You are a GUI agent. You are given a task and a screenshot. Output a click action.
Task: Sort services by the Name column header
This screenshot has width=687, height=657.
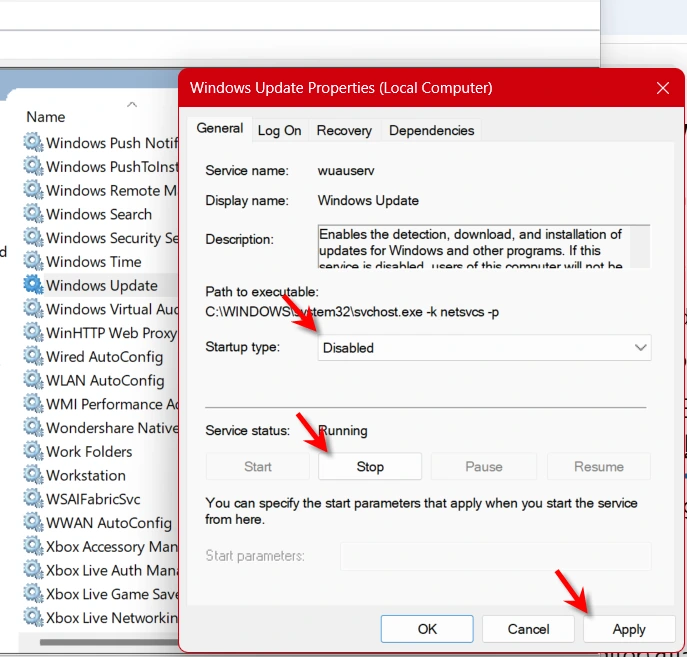click(x=46, y=117)
